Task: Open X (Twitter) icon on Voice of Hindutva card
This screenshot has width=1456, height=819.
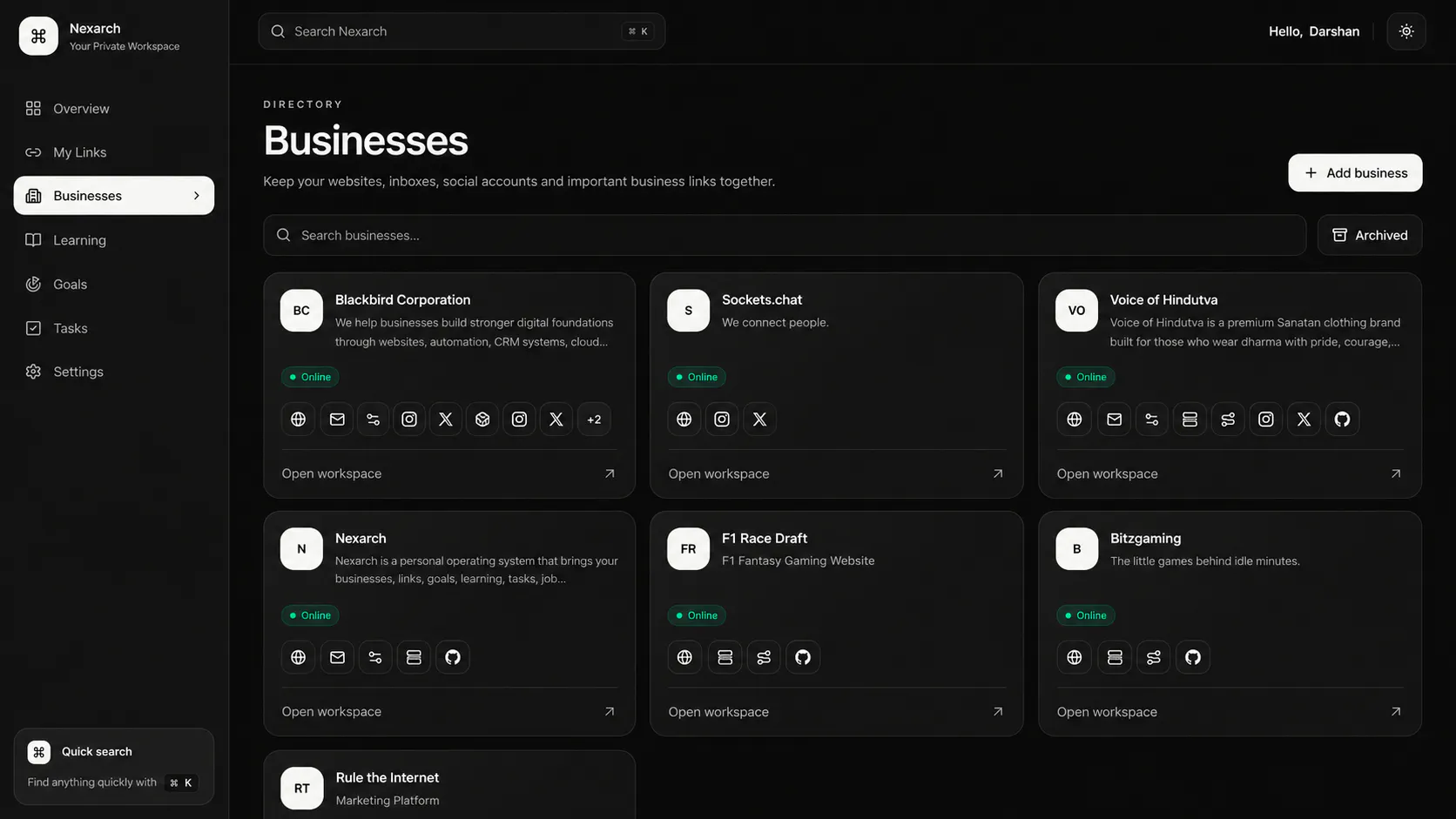Action: [x=1304, y=420]
